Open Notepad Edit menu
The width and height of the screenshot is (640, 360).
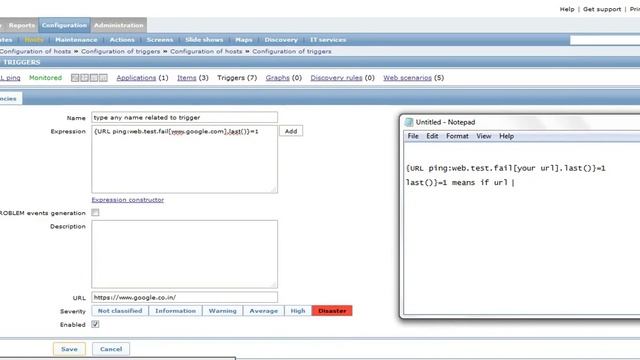[x=432, y=136]
